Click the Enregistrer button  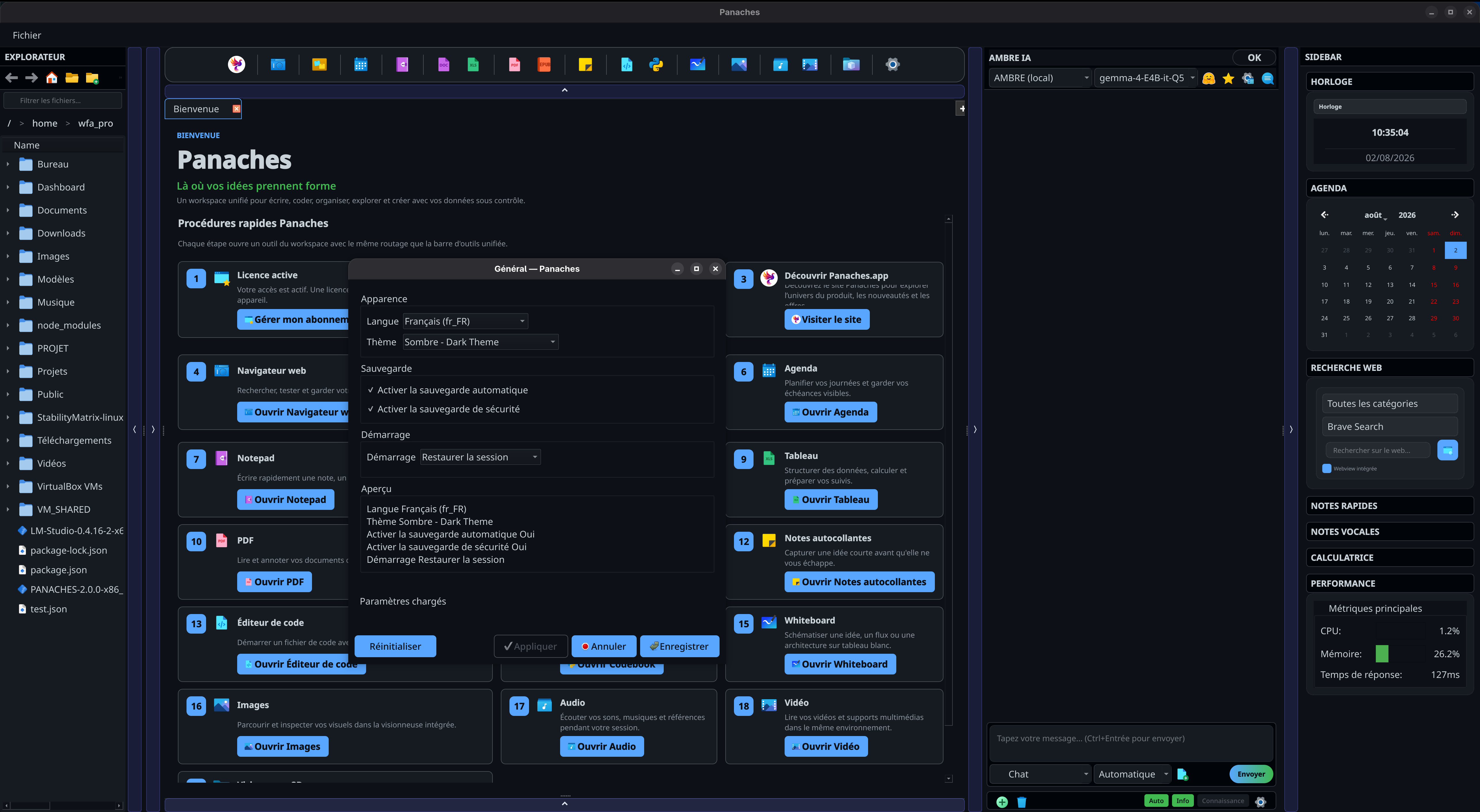point(680,646)
